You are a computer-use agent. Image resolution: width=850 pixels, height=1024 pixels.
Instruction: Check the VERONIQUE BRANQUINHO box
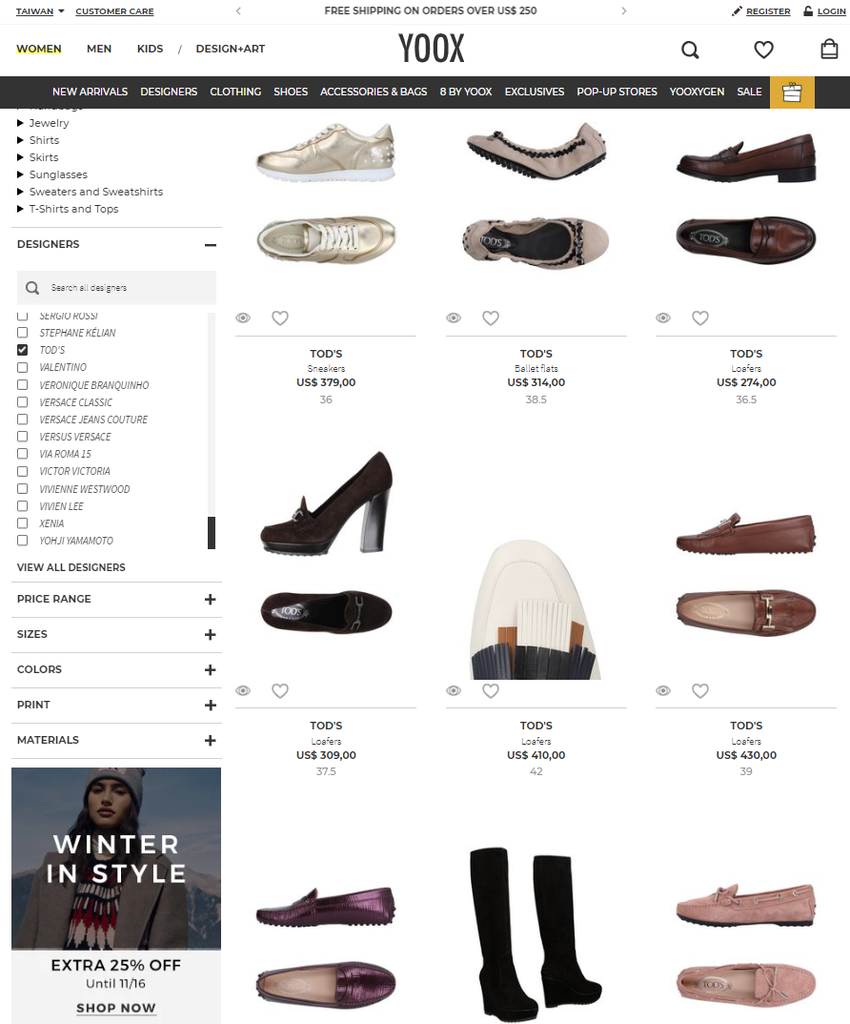click(22, 385)
